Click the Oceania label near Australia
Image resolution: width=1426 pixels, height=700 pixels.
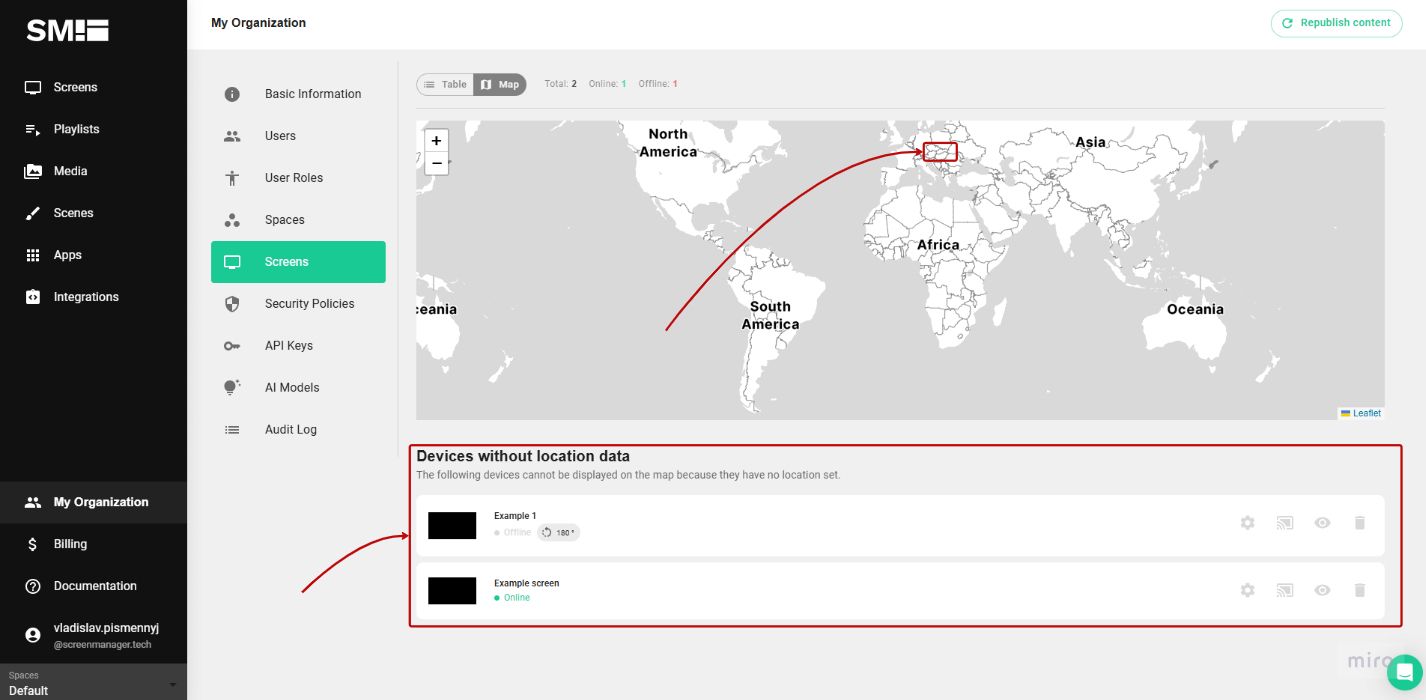(x=1195, y=309)
